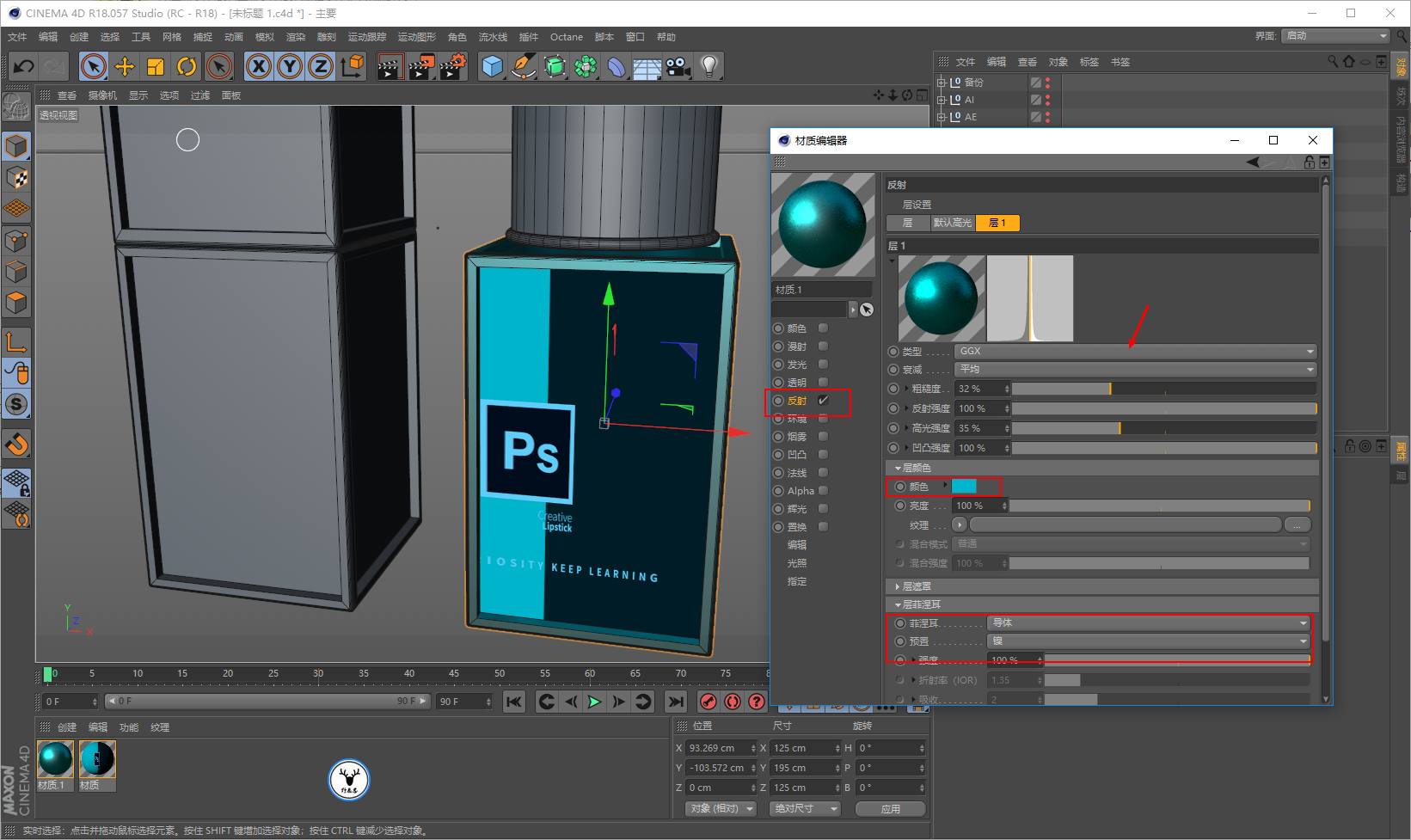Go to end of animation
Screen dimensions: 1411x840
point(677,702)
